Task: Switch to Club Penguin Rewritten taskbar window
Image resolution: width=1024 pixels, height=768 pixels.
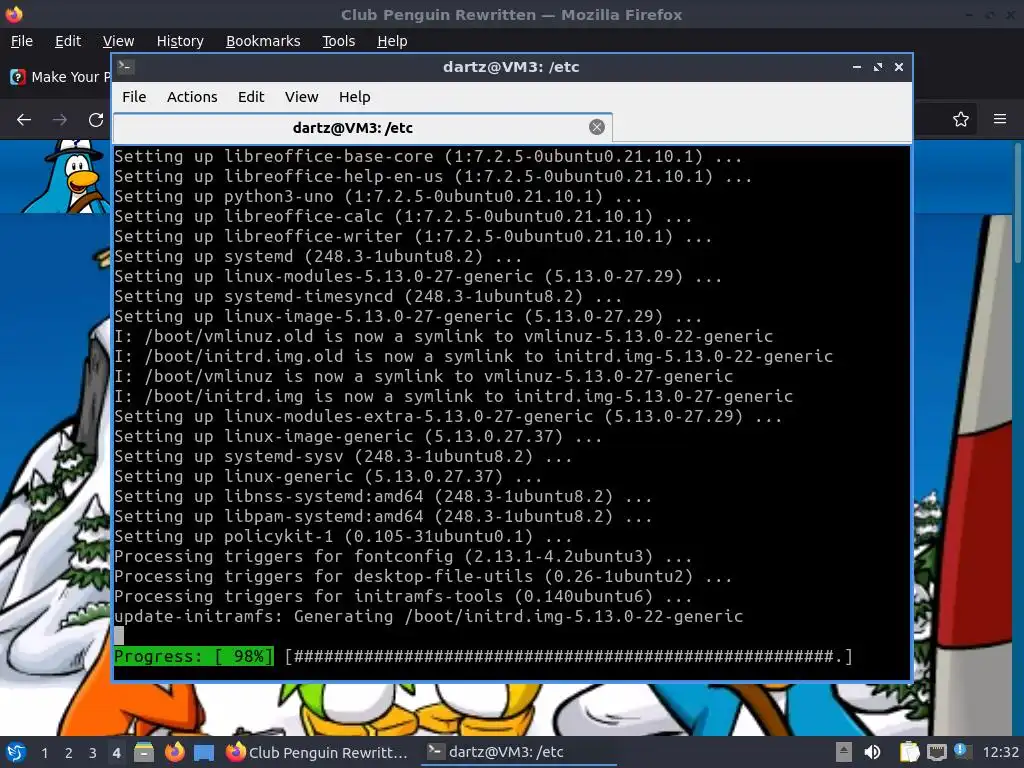Action: 318,752
